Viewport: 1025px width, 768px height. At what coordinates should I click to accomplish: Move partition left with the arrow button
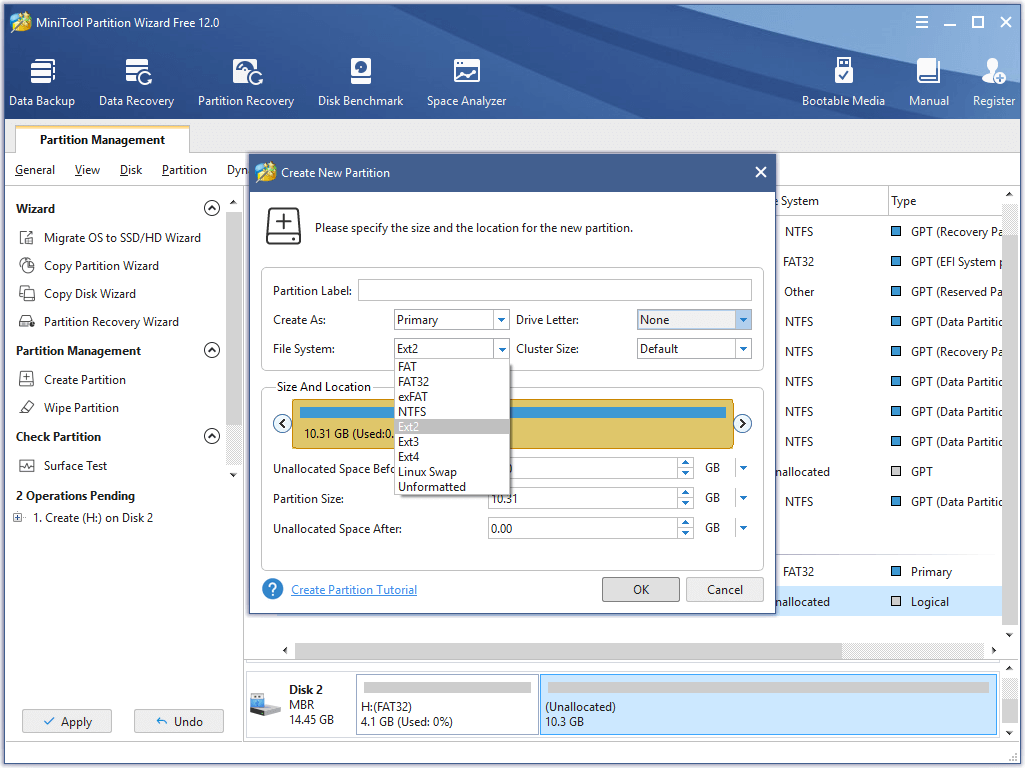pos(282,424)
